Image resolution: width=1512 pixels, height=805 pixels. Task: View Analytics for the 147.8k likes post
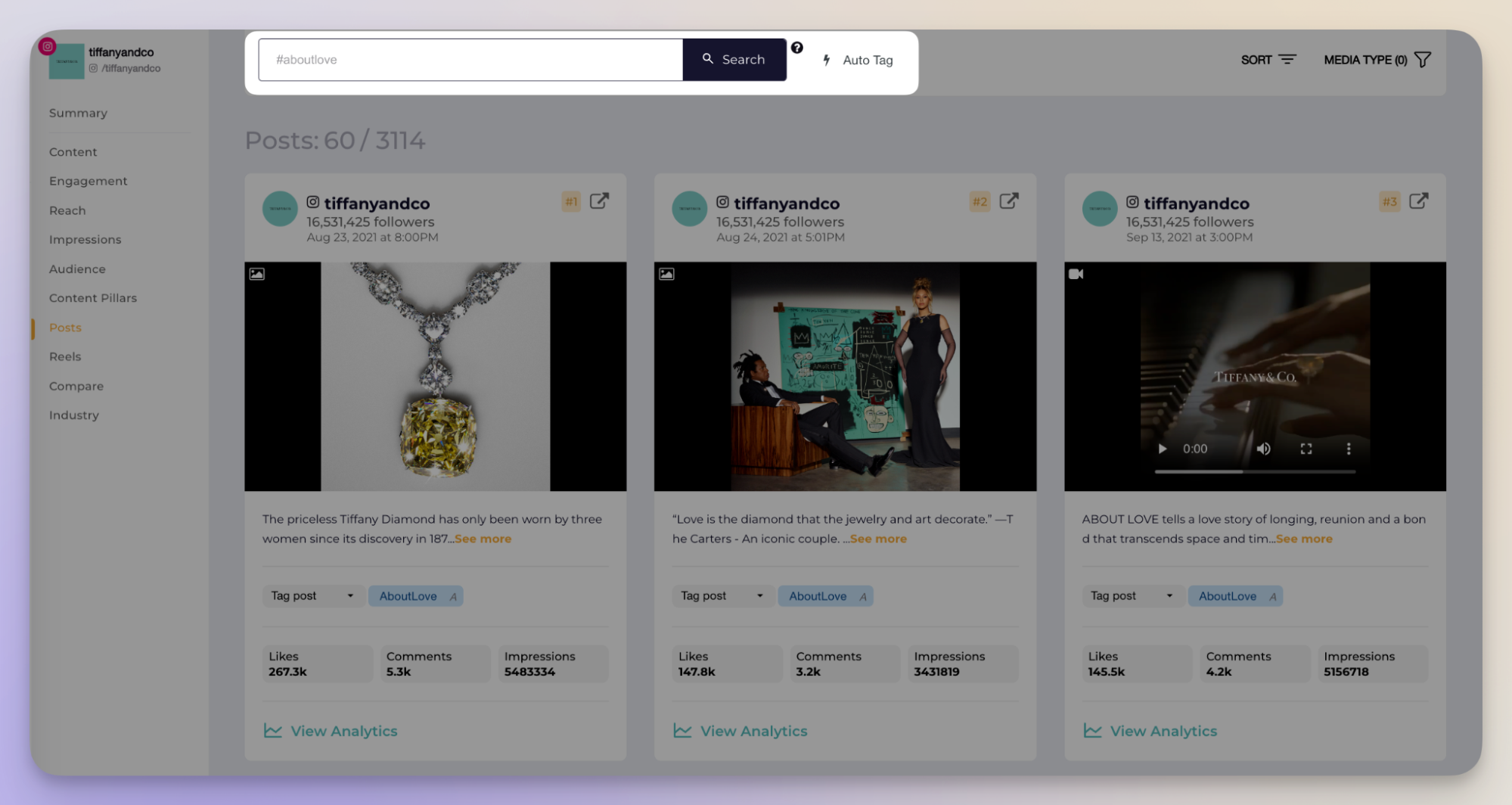click(x=740, y=731)
